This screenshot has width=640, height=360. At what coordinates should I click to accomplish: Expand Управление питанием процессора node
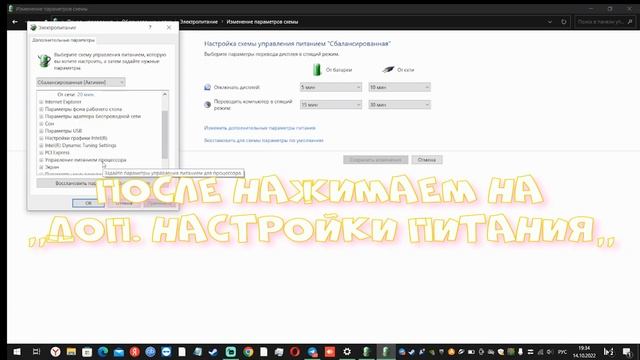41,160
